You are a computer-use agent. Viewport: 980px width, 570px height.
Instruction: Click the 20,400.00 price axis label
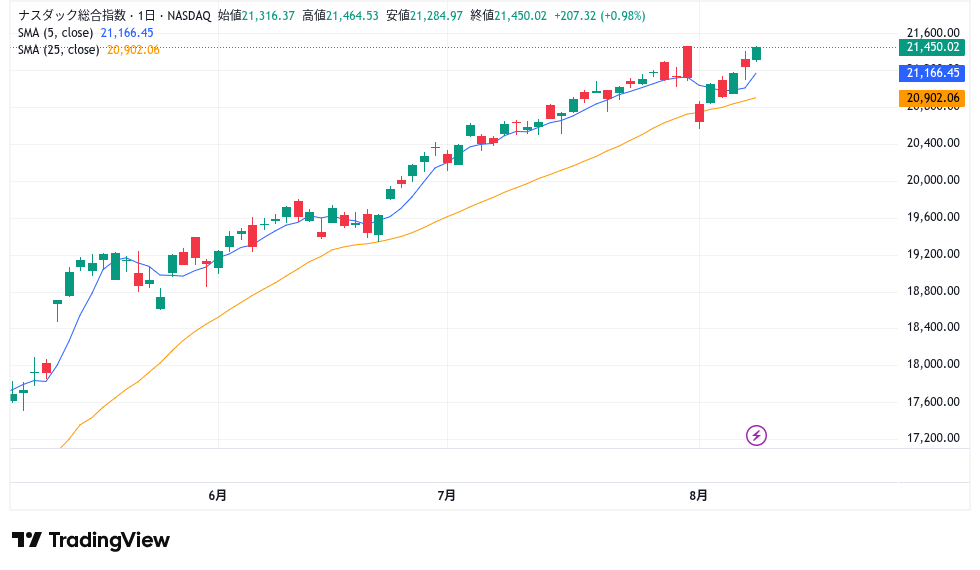coord(933,143)
